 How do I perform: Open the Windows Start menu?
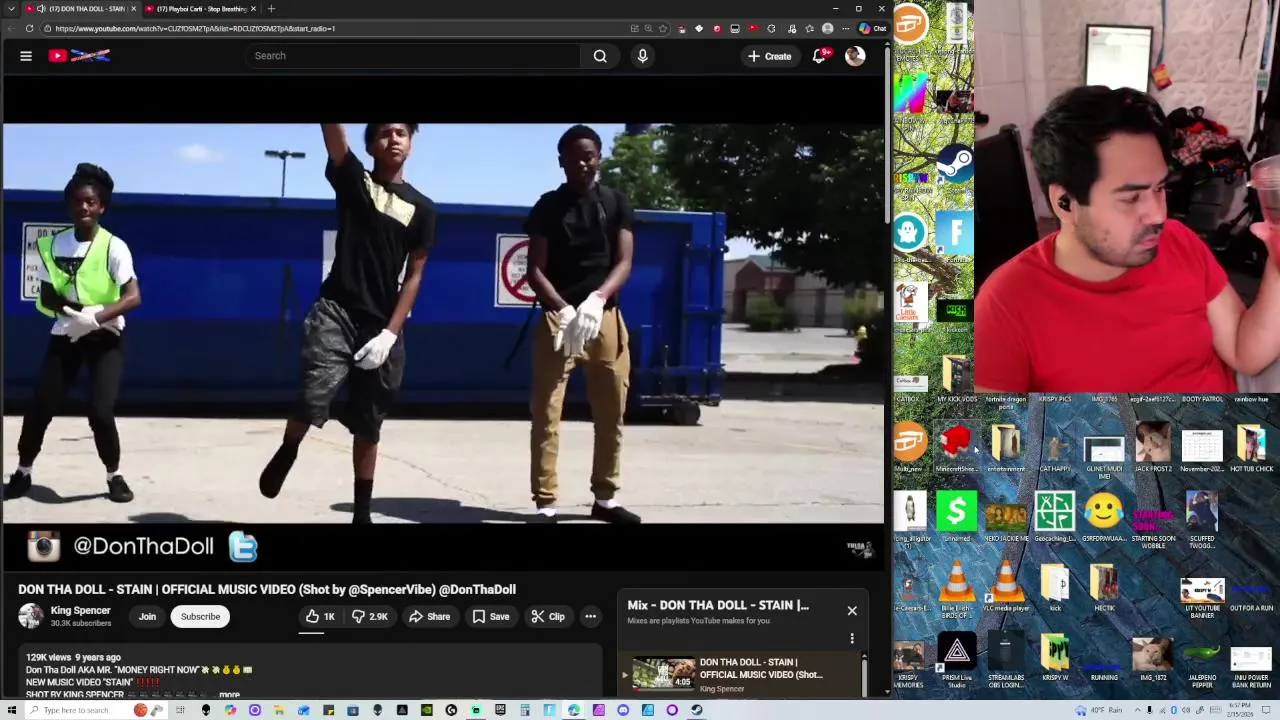pos(12,710)
